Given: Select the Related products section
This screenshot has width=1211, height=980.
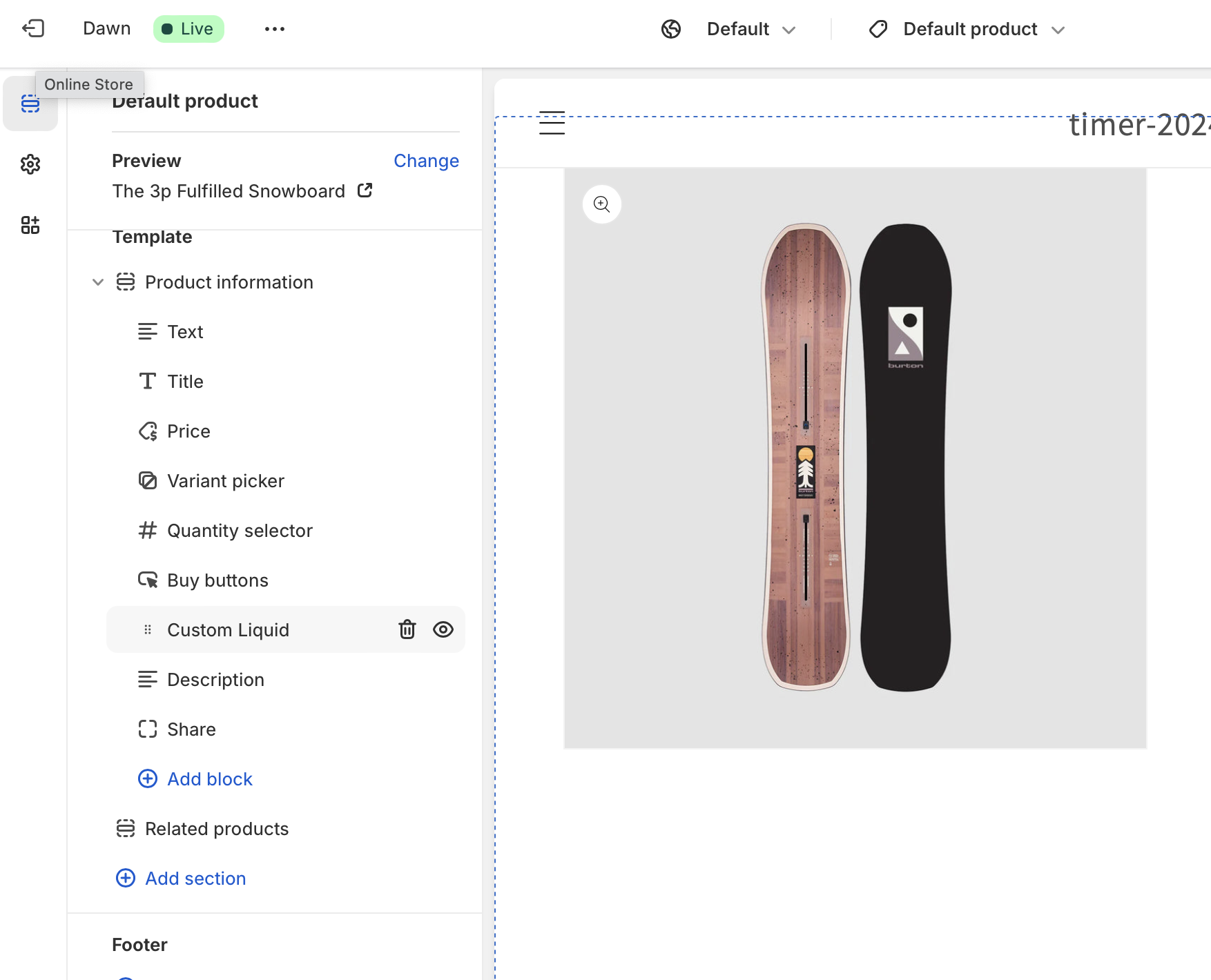Looking at the screenshot, I should [286, 829].
